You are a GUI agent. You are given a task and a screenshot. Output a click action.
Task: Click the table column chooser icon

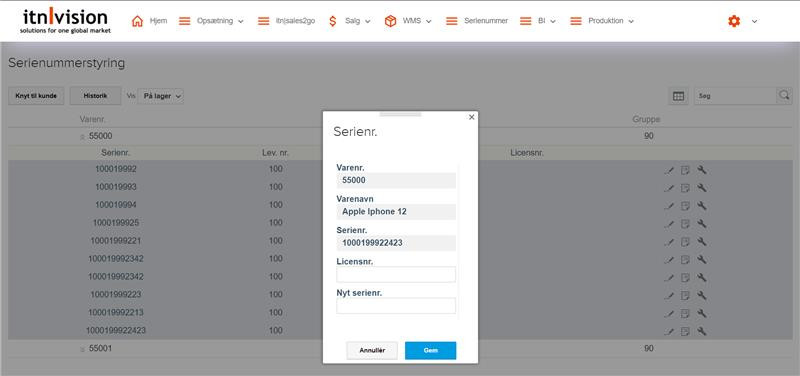point(678,96)
